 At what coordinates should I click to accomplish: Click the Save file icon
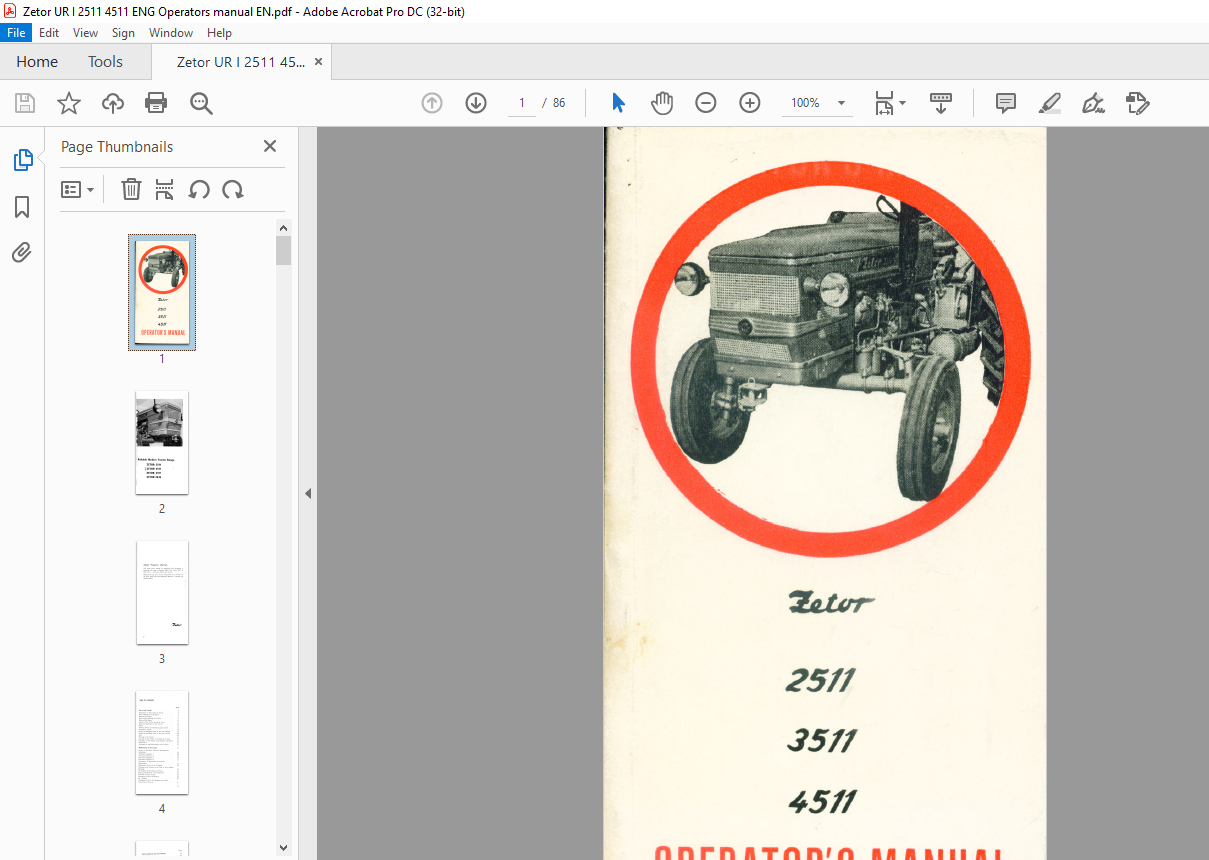(25, 103)
